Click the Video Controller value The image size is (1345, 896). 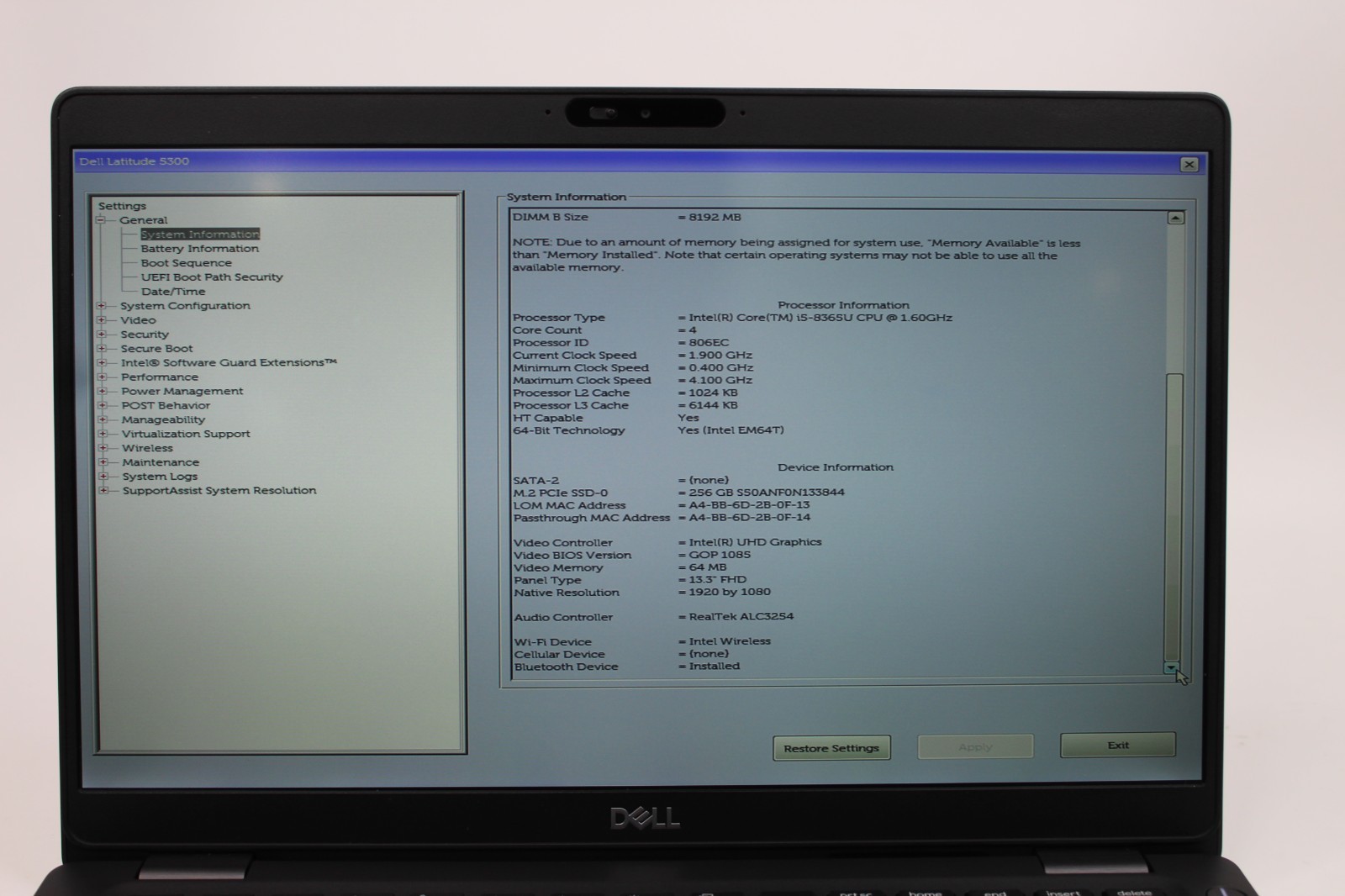tap(755, 542)
